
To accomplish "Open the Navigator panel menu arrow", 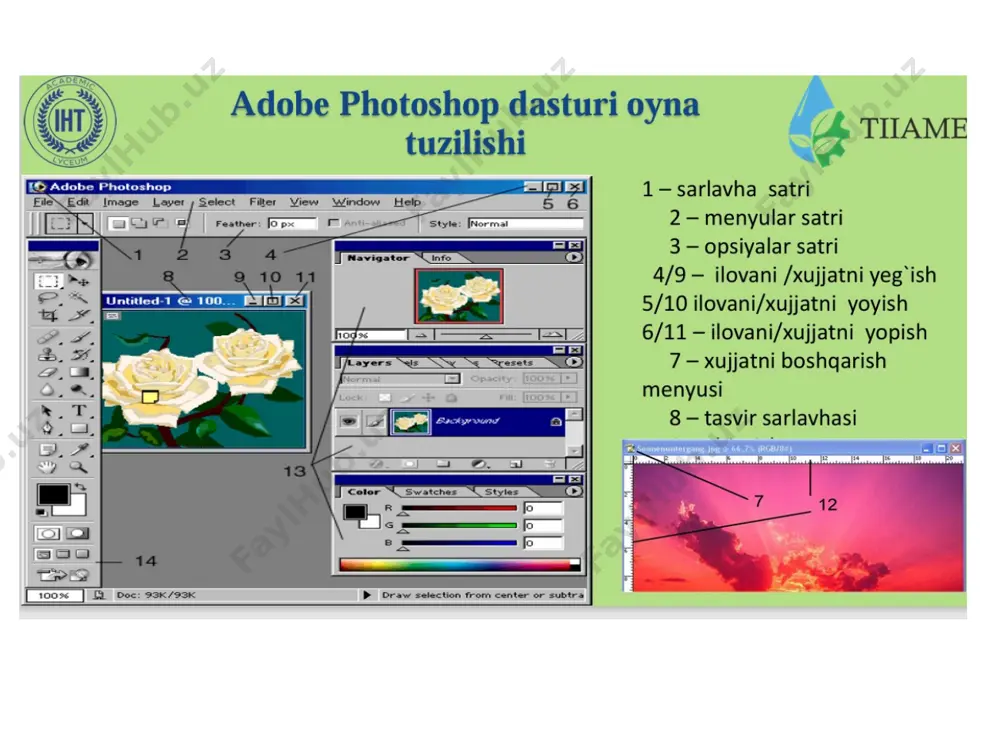I will [x=573, y=258].
